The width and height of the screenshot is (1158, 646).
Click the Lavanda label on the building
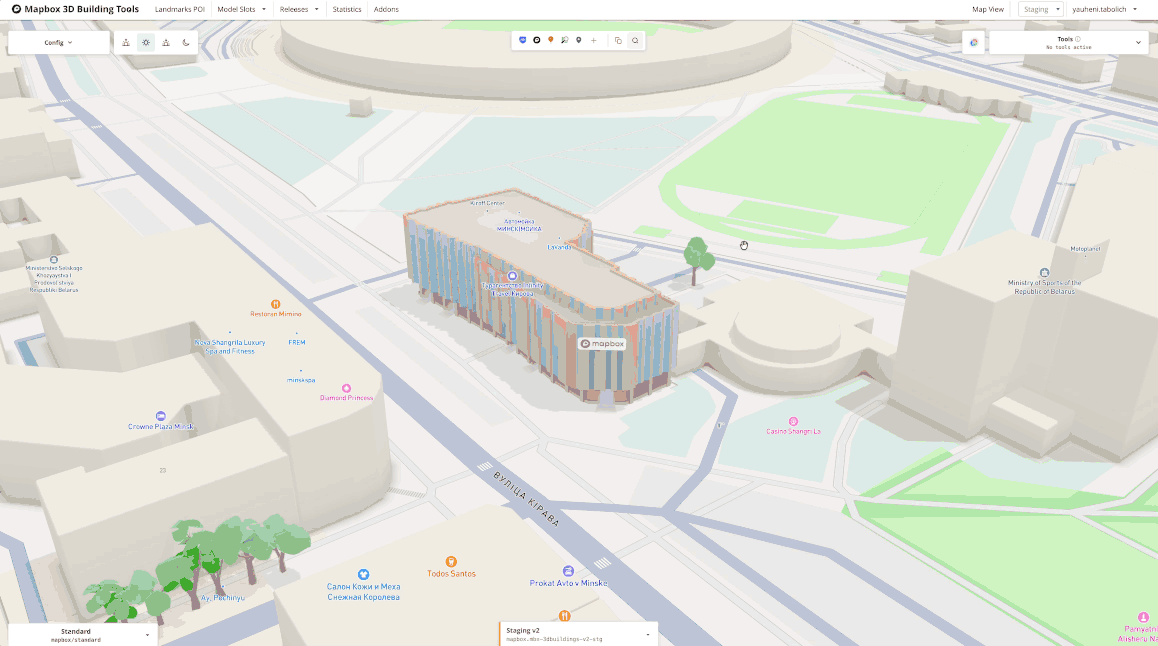[x=559, y=247]
